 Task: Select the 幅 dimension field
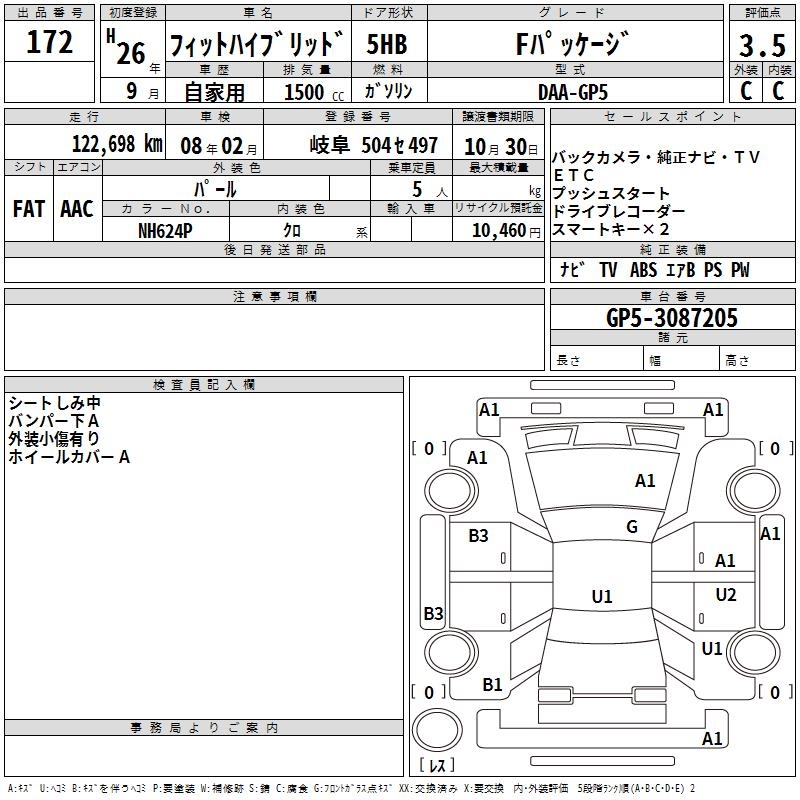click(681, 359)
